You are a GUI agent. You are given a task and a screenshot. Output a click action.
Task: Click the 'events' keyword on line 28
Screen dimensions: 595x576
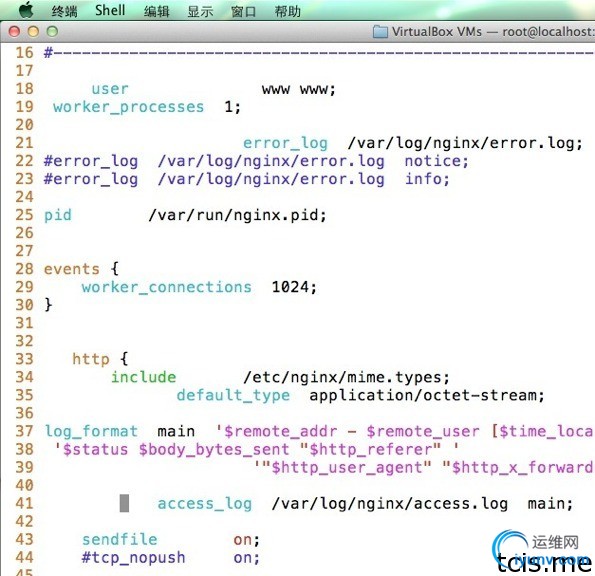(72, 269)
